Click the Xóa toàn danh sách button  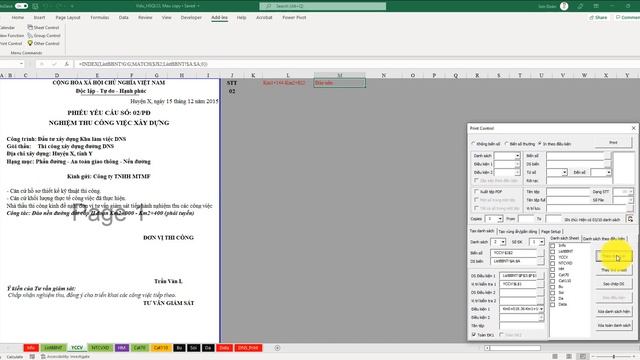[x=613, y=326]
